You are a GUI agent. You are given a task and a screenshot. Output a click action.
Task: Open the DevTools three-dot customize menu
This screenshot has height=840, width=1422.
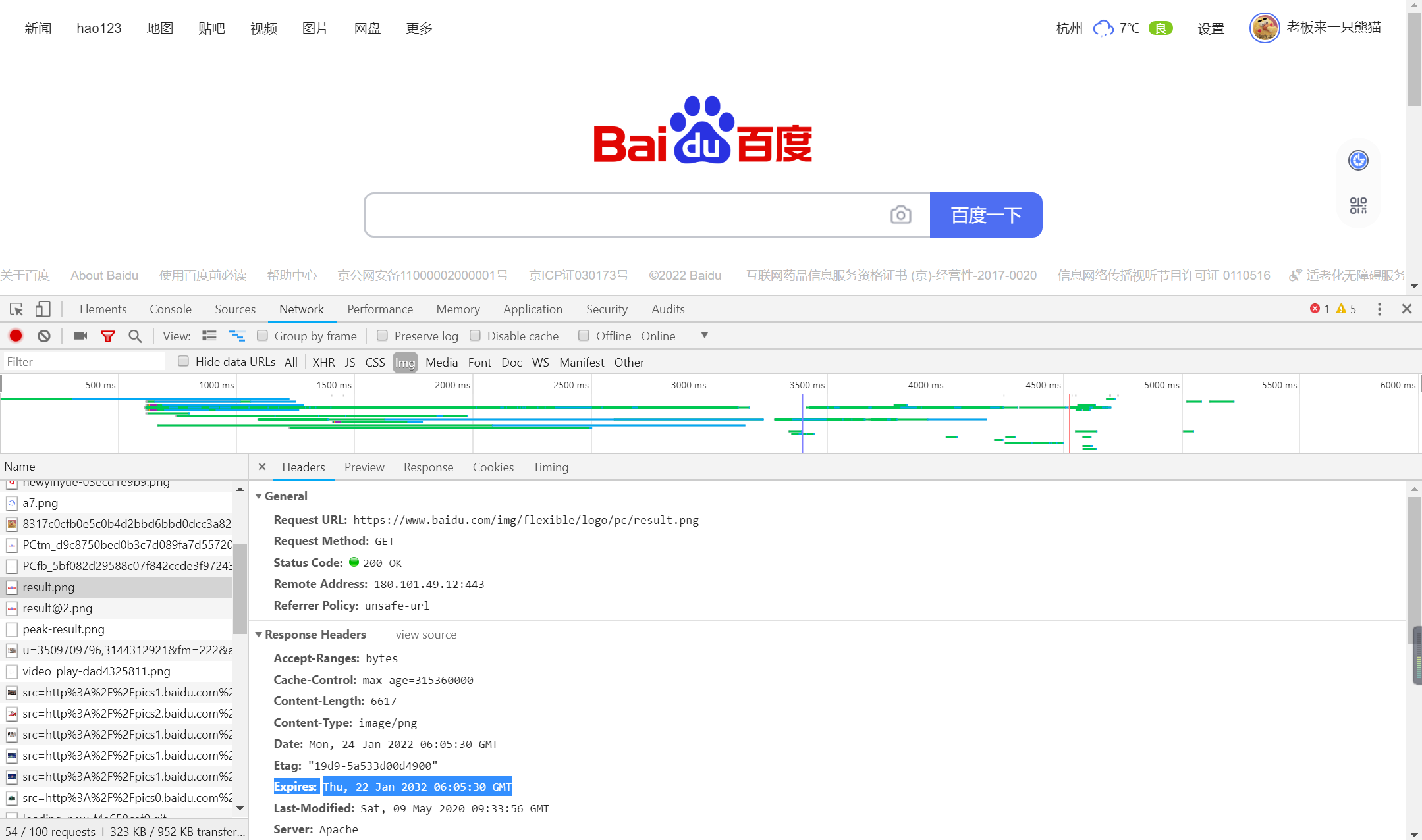(x=1379, y=309)
